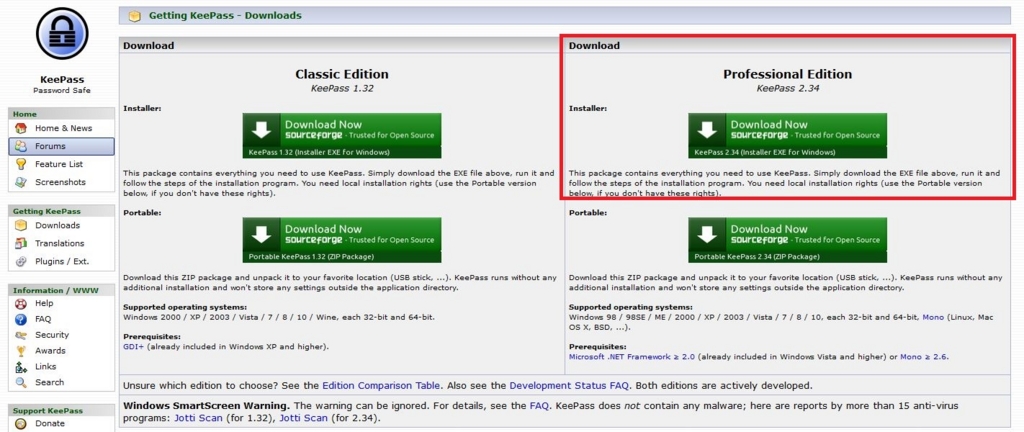Download Portable KeePass 1.32 ZIP Package

(x=342, y=240)
